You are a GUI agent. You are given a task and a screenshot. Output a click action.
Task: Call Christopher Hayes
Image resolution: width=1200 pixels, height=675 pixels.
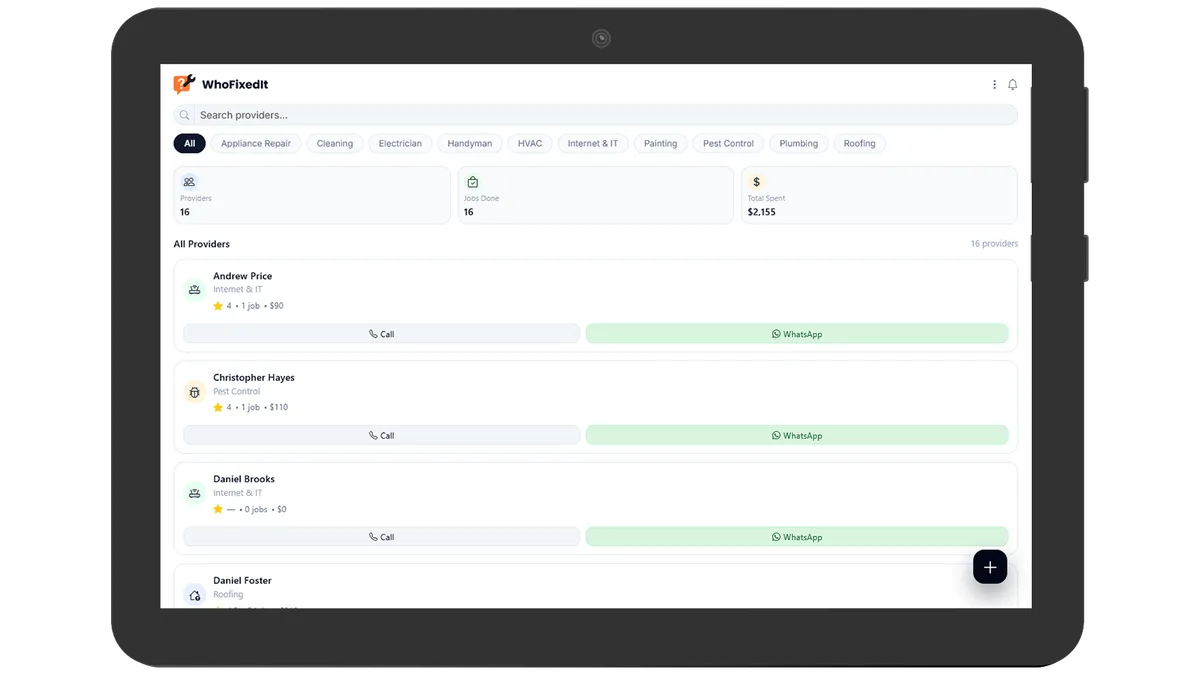(x=381, y=435)
